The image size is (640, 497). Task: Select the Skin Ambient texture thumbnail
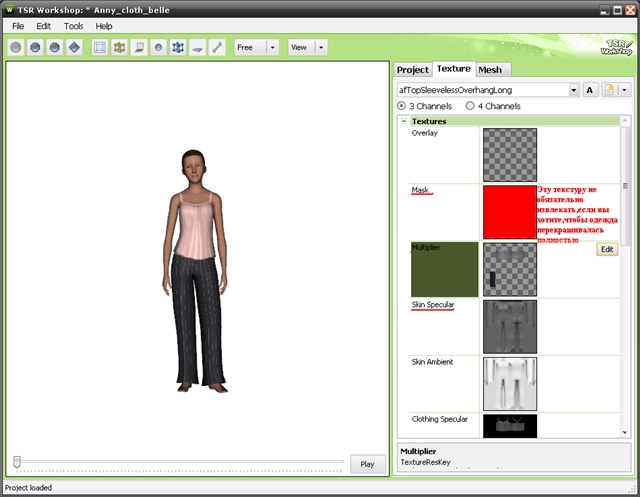[510, 384]
